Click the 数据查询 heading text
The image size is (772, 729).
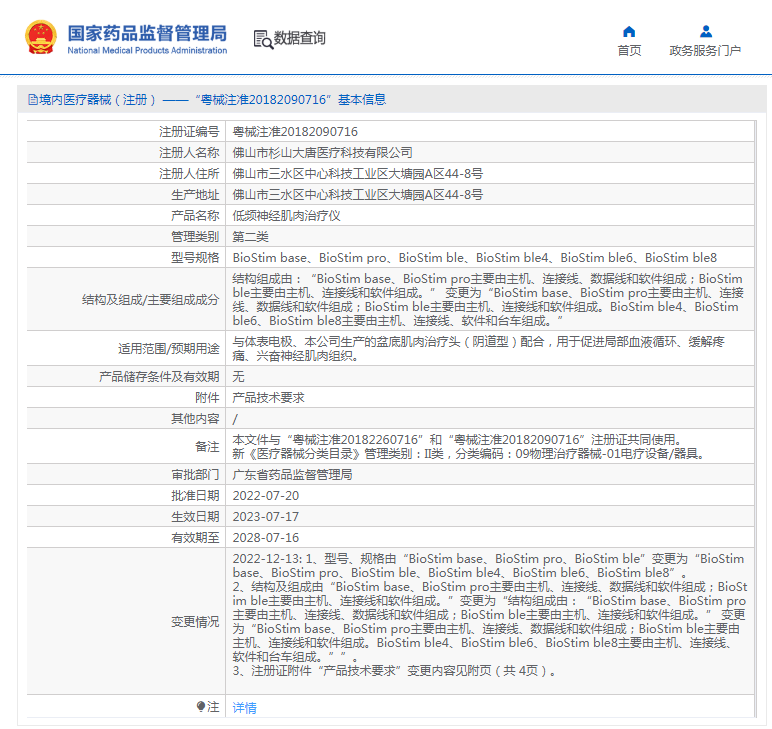pyautogui.click(x=299, y=38)
